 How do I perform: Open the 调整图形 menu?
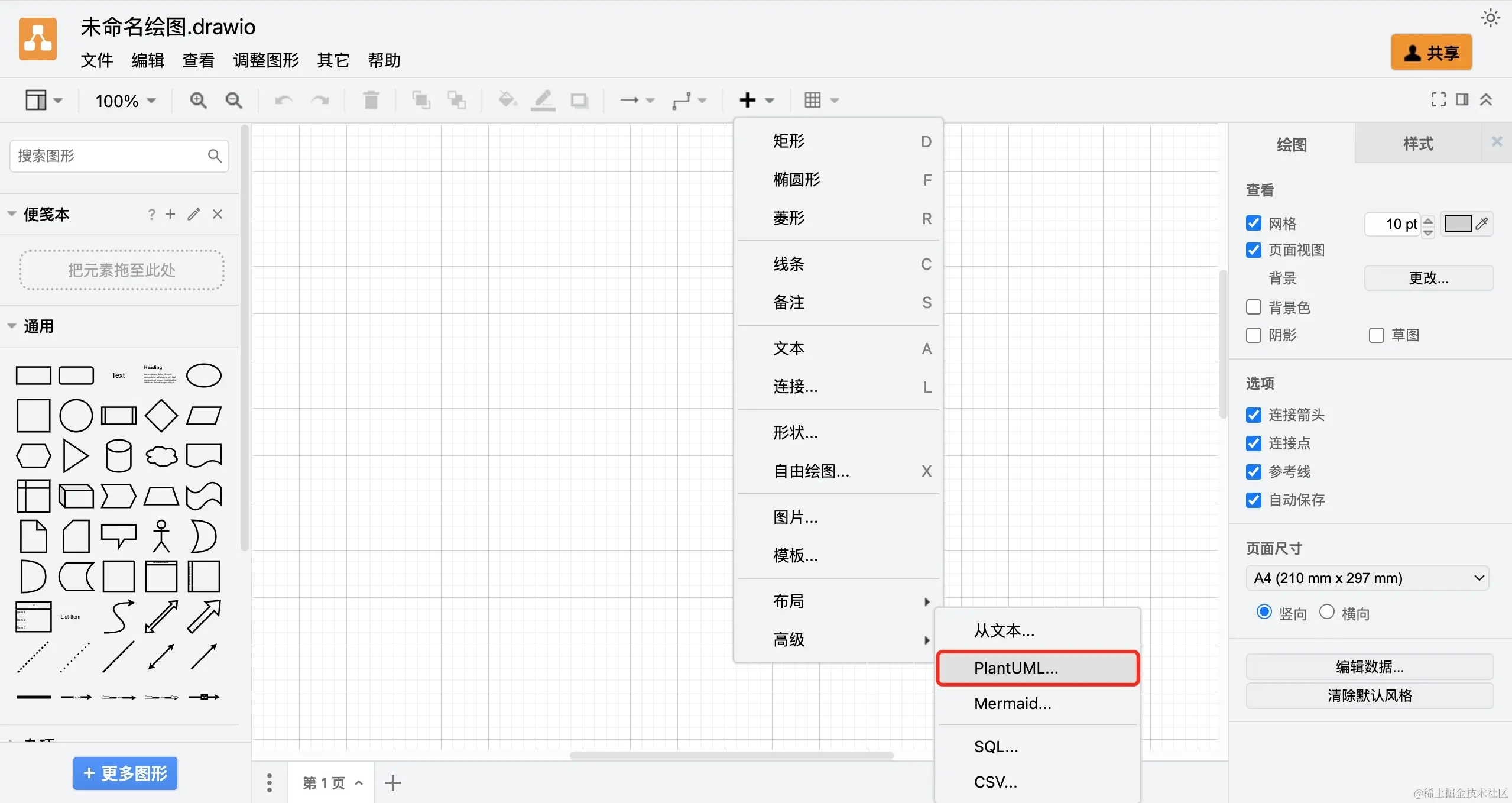pos(266,60)
